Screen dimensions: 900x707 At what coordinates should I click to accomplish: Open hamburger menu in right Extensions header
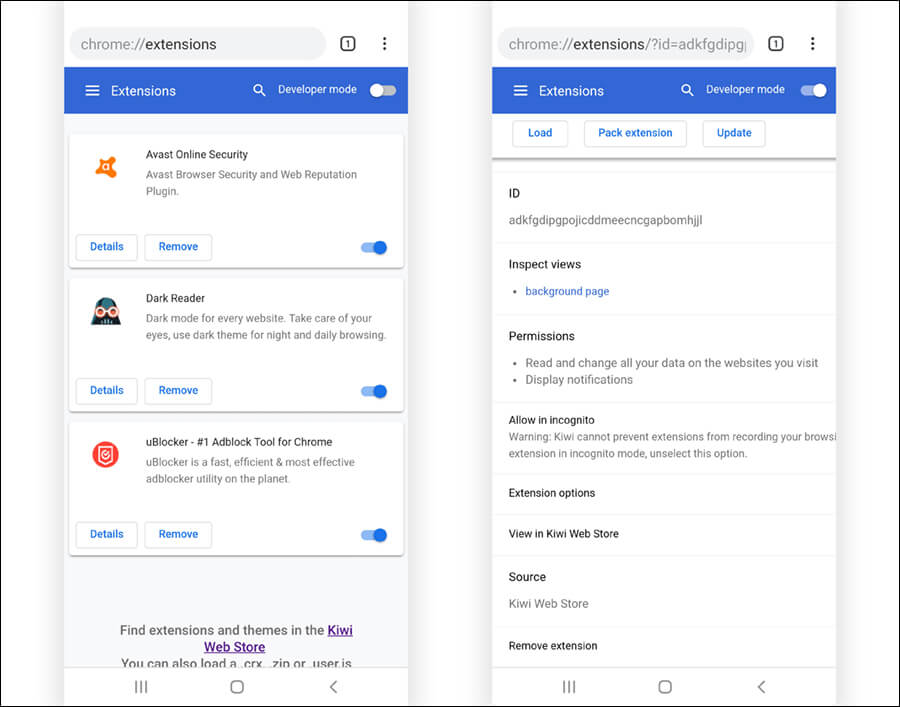tap(521, 91)
